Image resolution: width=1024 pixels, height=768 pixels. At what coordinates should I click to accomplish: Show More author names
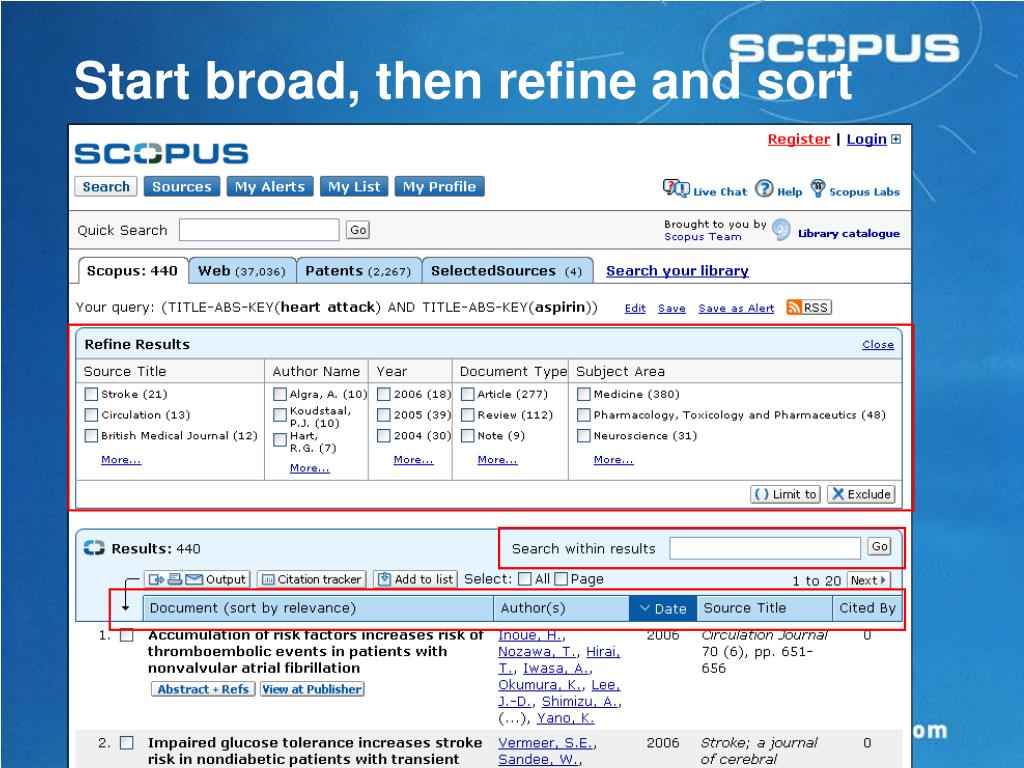[x=310, y=468]
